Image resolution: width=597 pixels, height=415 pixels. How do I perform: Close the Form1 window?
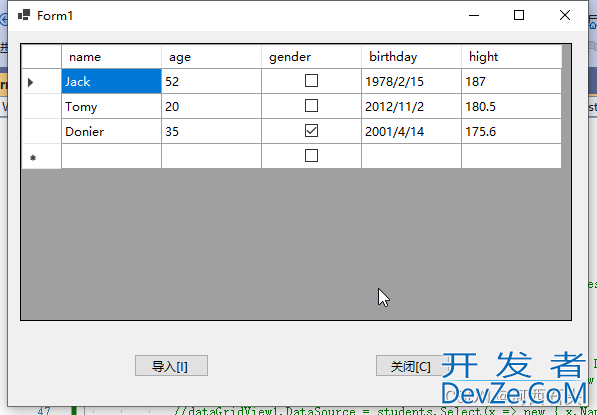(x=565, y=15)
